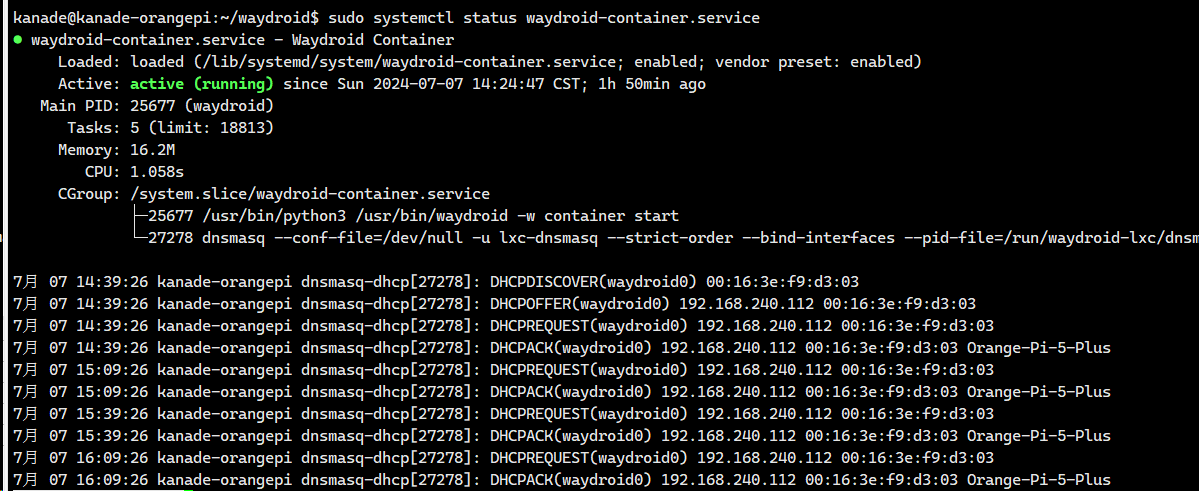Click the green "active (running)" status text
Viewport: 1199px width, 491px height.
[201, 84]
